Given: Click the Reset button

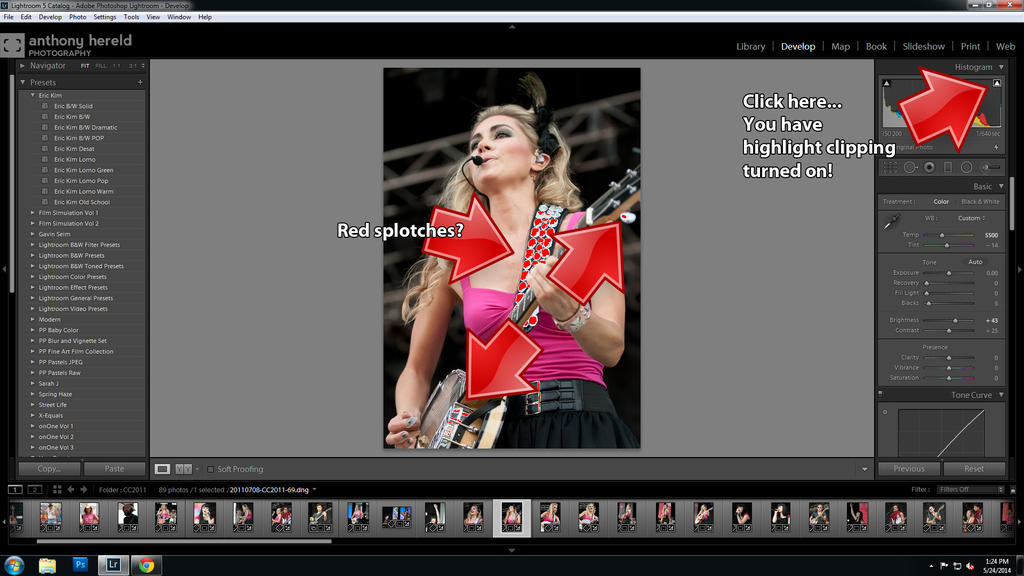Looking at the screenshot, I should pyautogui.click(x=973, y=468).
